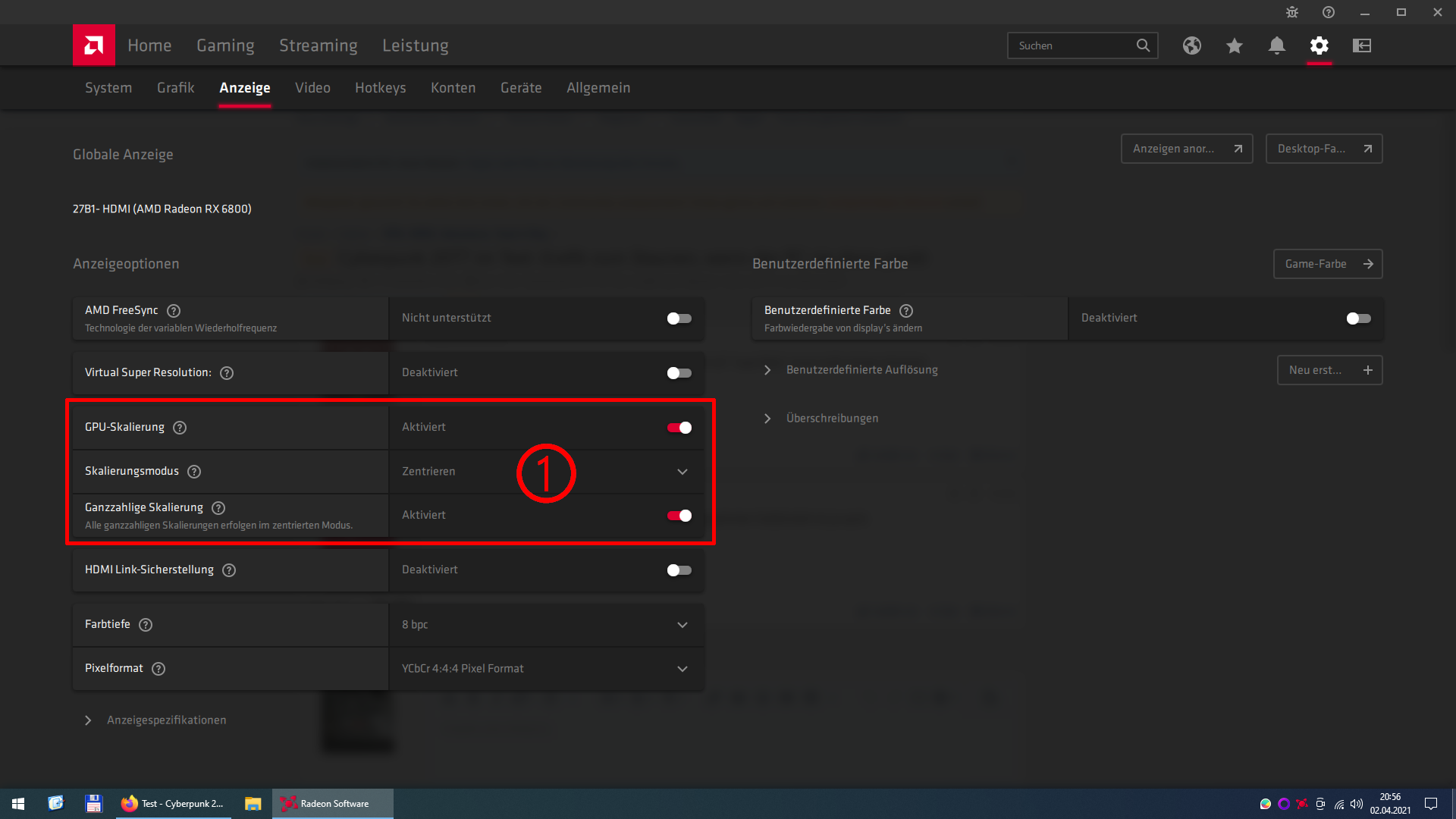Turn on HDMI Link-Sicherstellung toggle
Screen dimensions: 1456x819
coord(679,570)
